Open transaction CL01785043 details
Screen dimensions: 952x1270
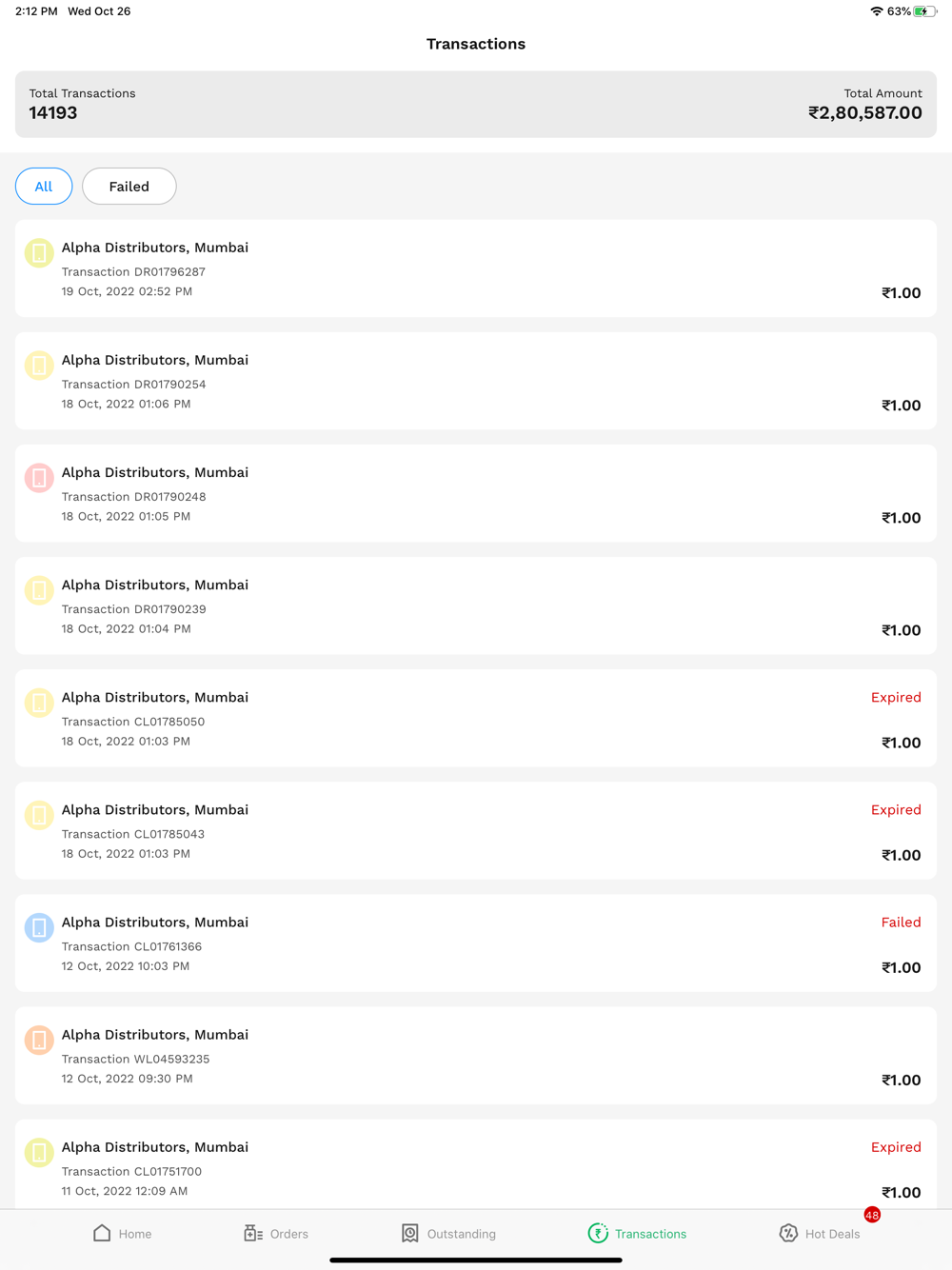coord(476,830)
